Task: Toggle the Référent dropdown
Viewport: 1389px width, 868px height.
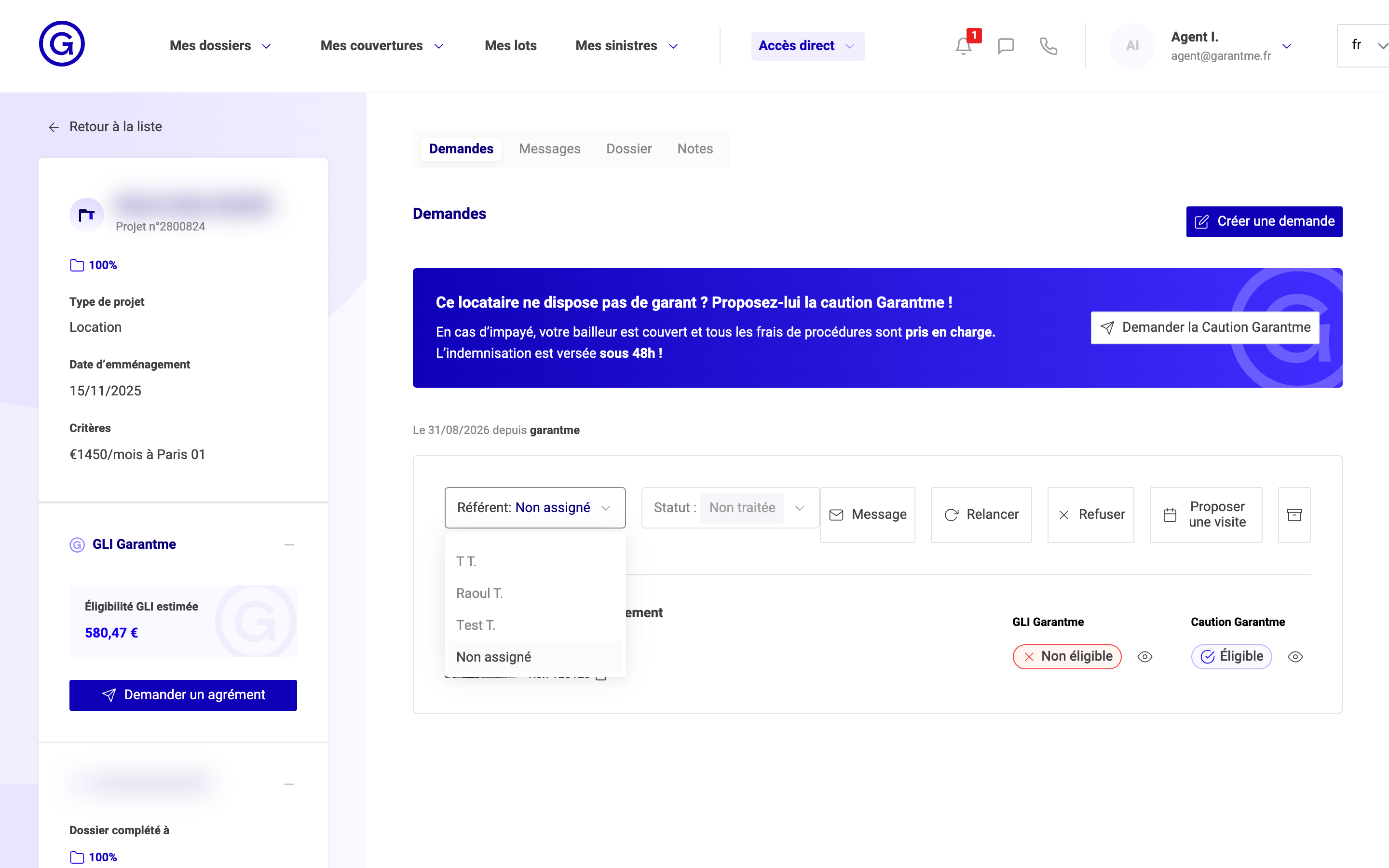Action: tap(535, 507)
